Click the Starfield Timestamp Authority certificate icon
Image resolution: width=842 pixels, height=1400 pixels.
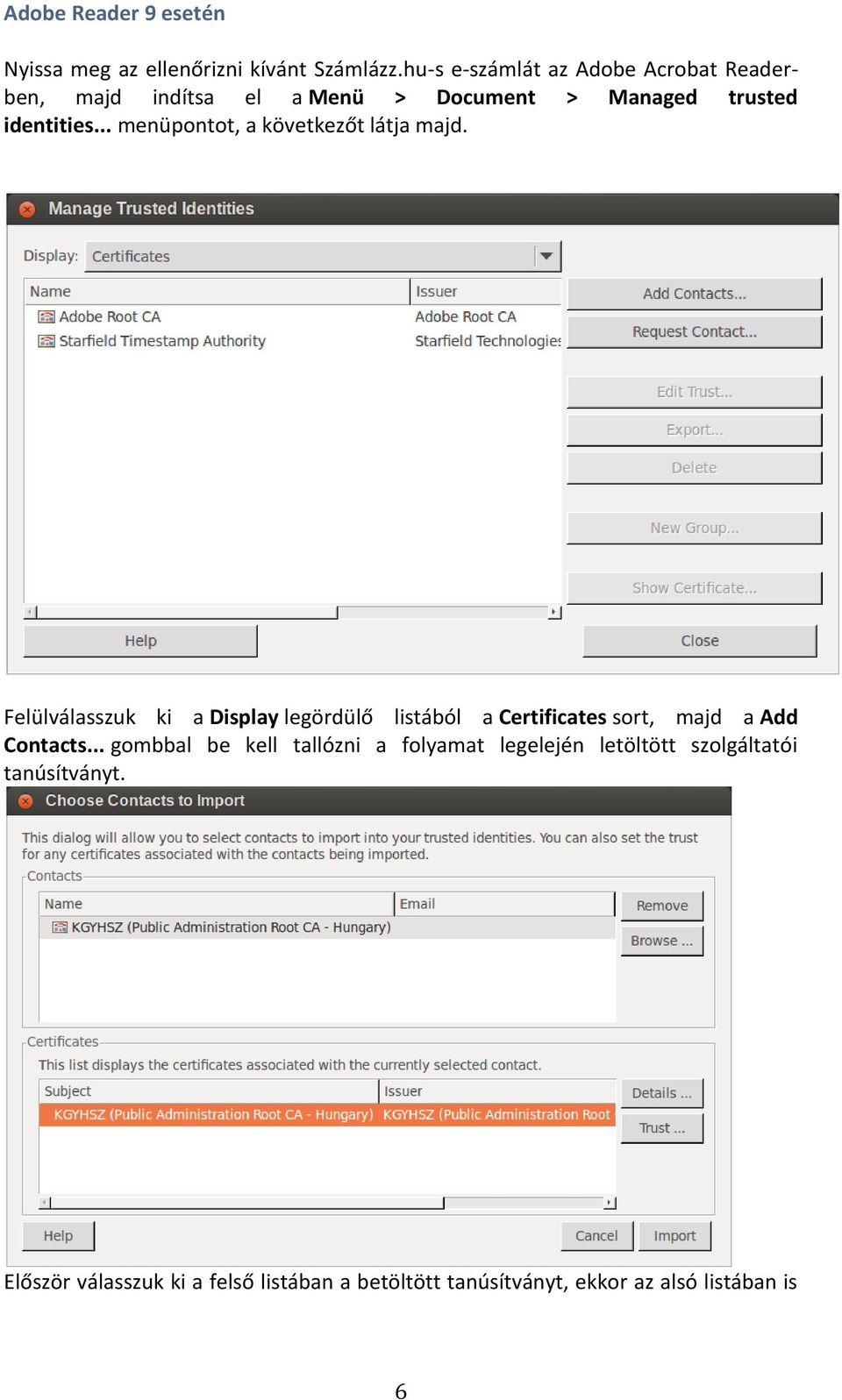pos(46,341)
